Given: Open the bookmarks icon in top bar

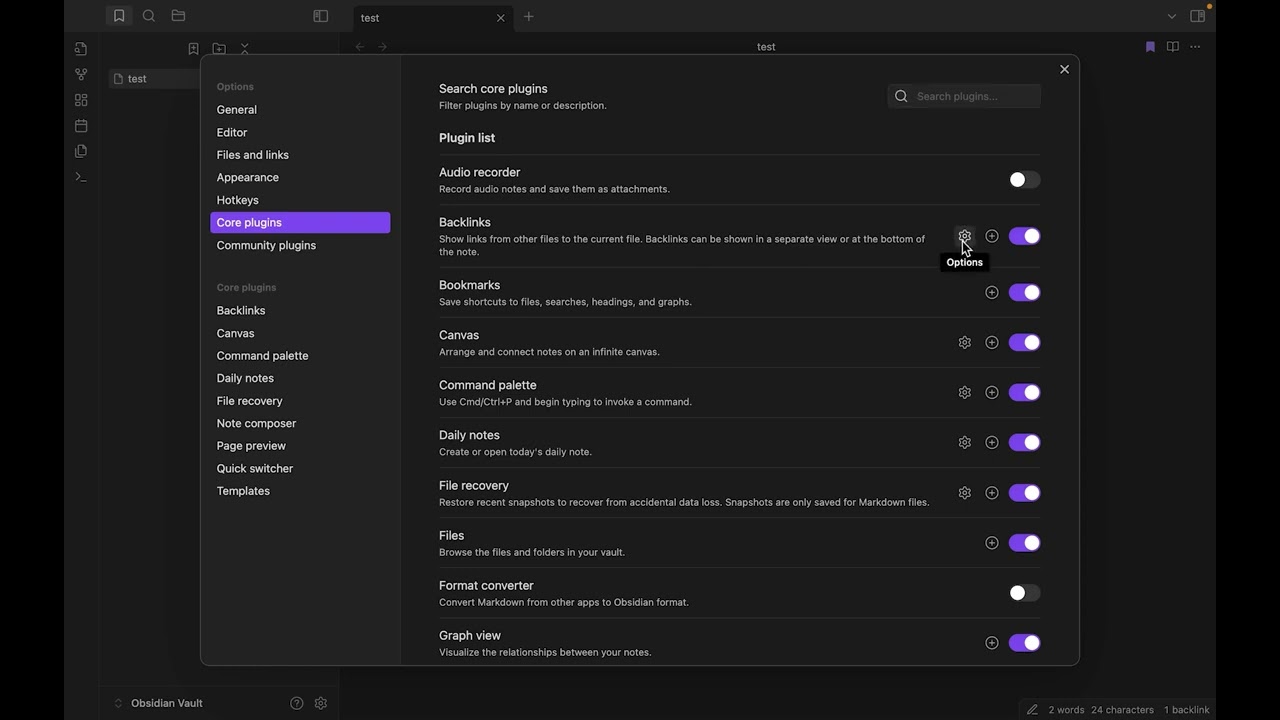Looking at the screenshot, I should [119, 16].
